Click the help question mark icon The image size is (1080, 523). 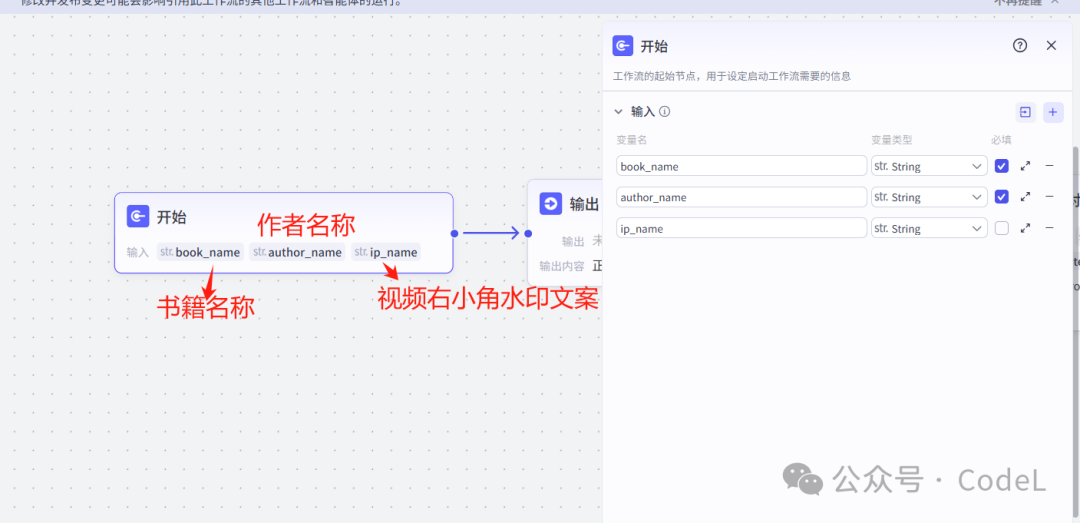1019,45
